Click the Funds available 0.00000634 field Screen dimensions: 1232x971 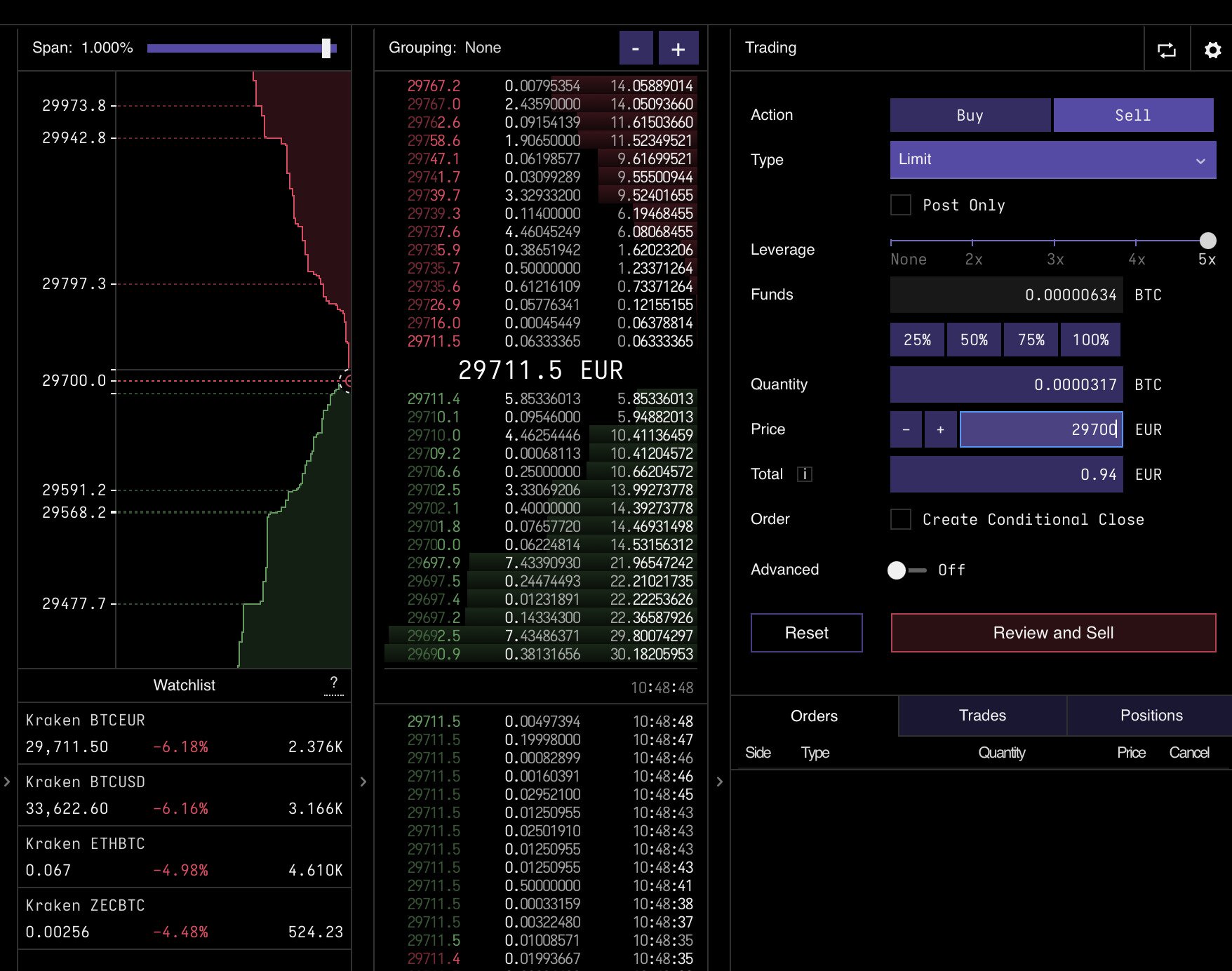pos(1006,295)
